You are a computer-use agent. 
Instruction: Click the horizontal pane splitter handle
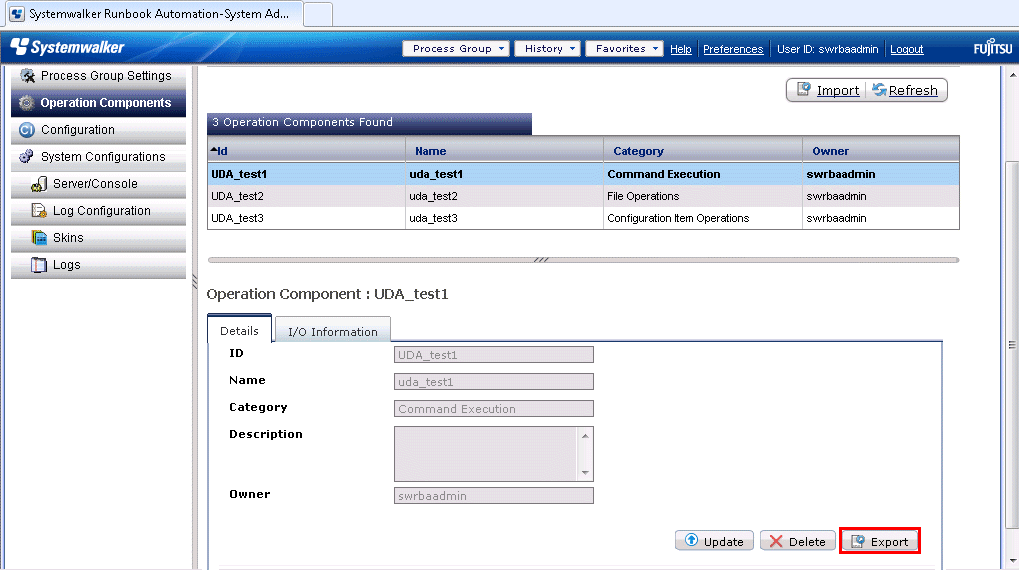click(541, 260)
